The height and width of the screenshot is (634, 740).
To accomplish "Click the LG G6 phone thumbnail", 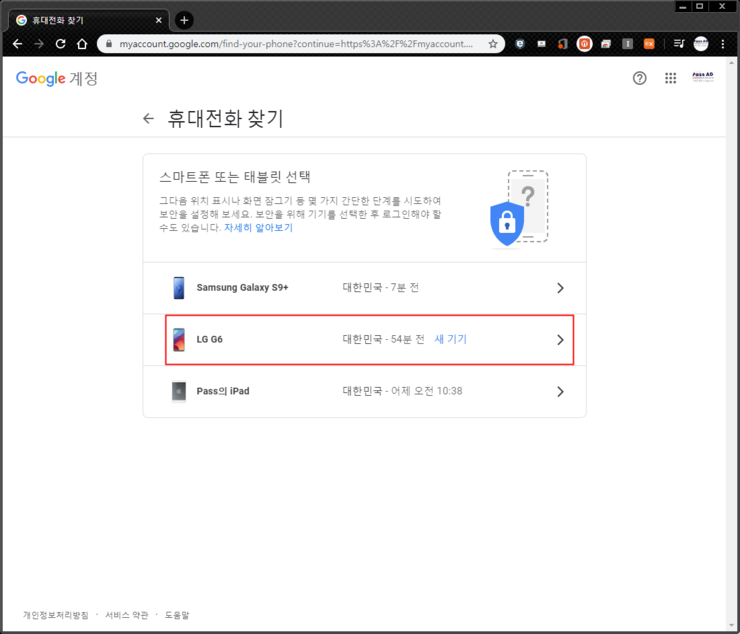I will tap(179, 340).
